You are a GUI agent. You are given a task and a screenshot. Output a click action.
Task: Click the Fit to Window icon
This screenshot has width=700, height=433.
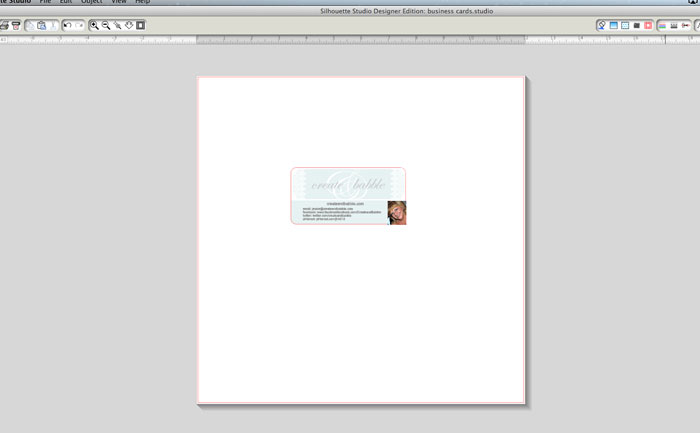[x=141, y=25]
